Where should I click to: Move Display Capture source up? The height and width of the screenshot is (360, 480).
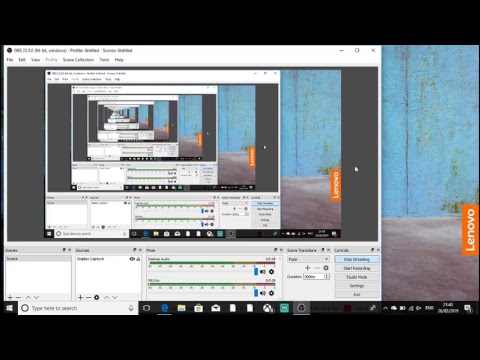point(106,297)
